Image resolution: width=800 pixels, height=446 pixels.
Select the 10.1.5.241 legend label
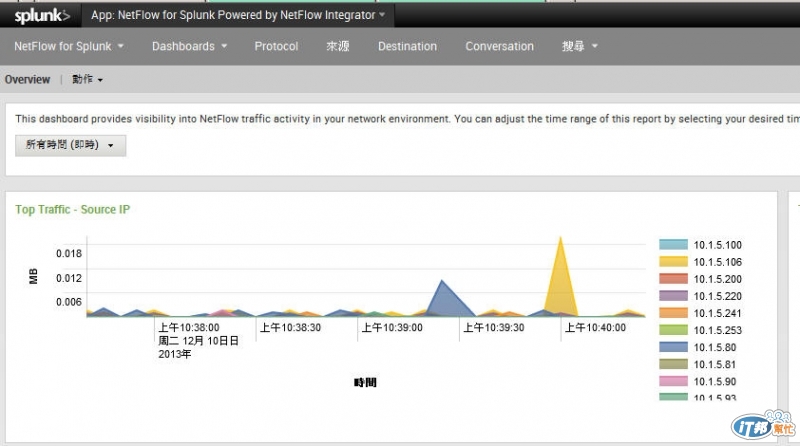(717, 313)
